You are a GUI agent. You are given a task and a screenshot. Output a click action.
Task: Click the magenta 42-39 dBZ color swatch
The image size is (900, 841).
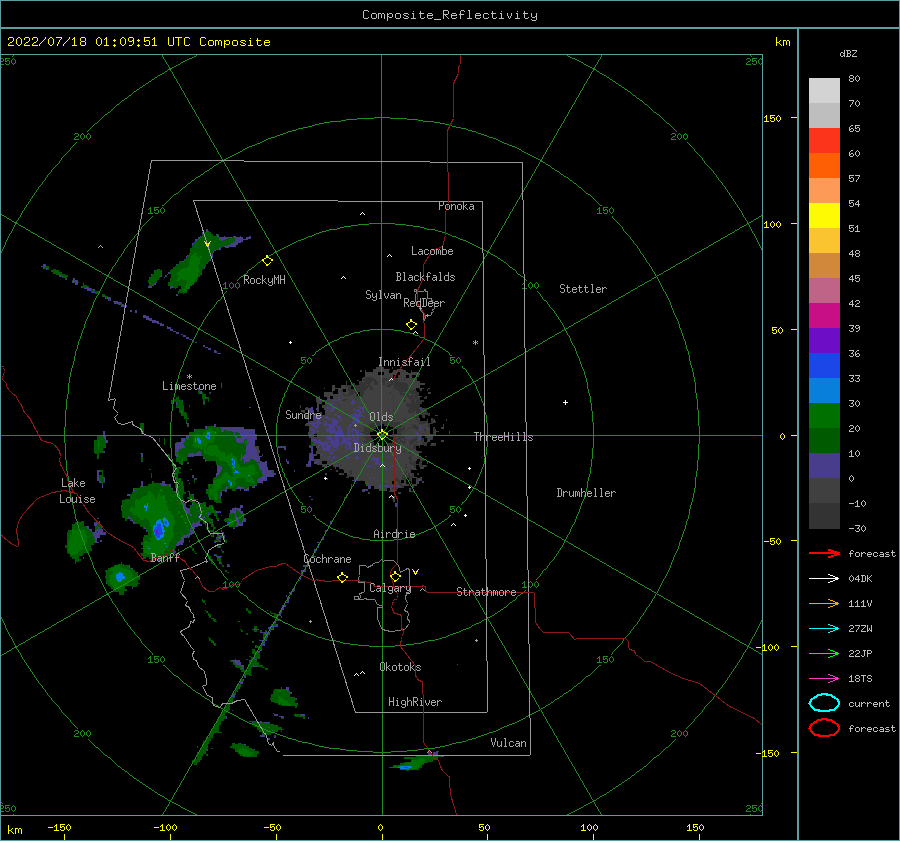[824, 316]
